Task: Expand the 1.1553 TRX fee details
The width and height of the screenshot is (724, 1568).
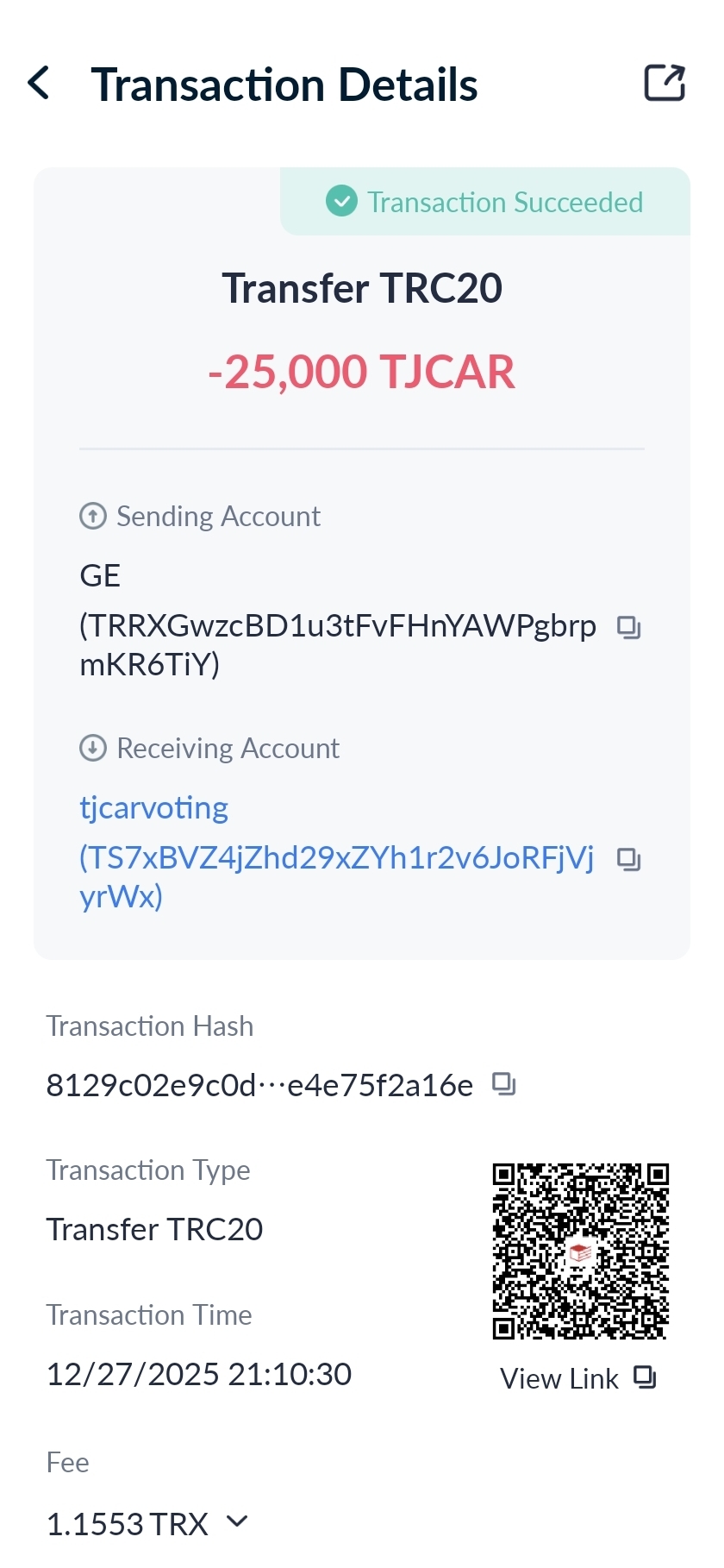Action: [237, 1522]
